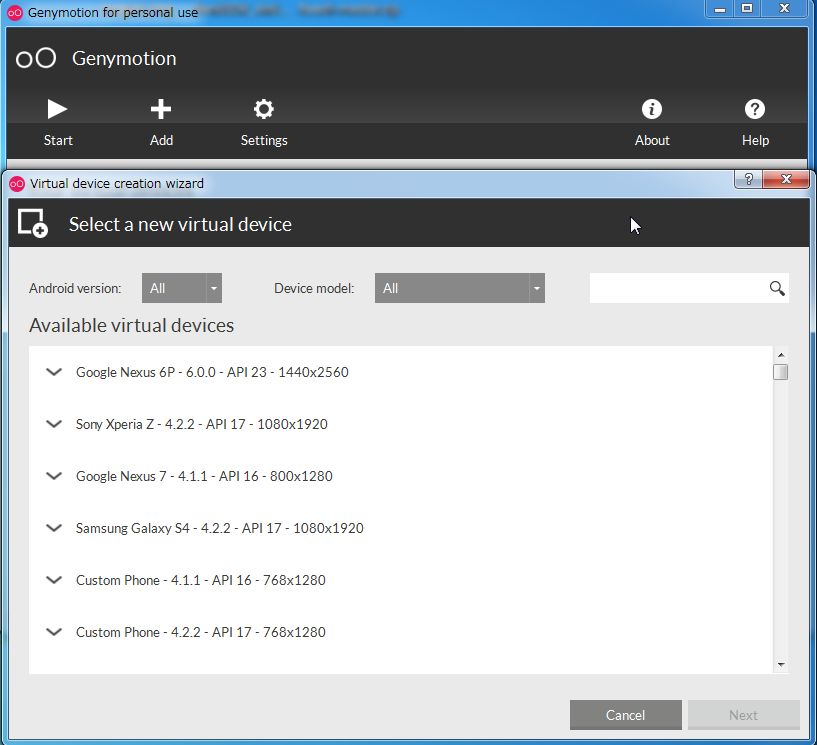Select Custom Phone - 4.1.1 device
Screen dimensions: 817x745
click(200, 580)
